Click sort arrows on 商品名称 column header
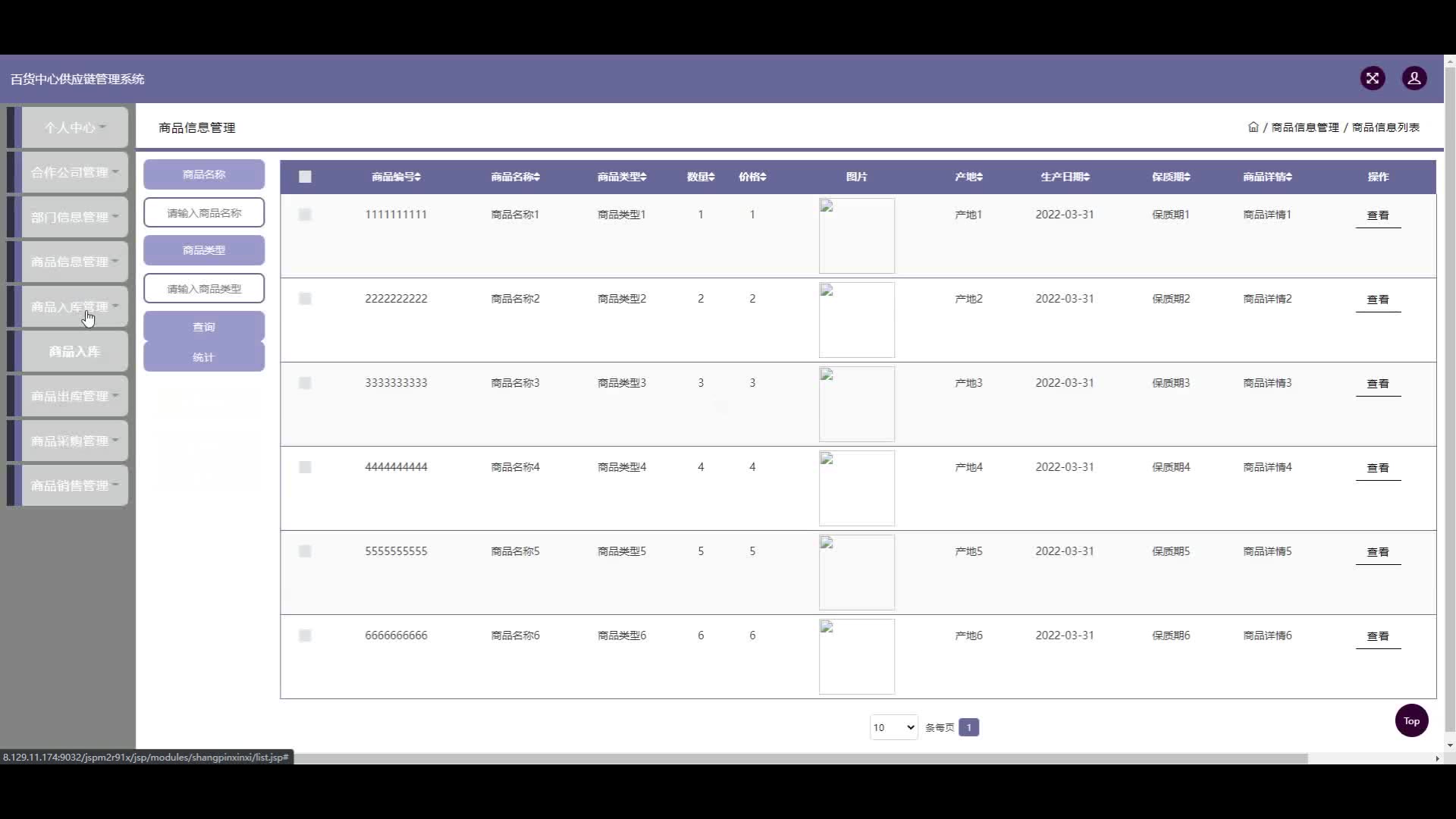This screenshot has height=819, width=1456. tap(536, 177)
